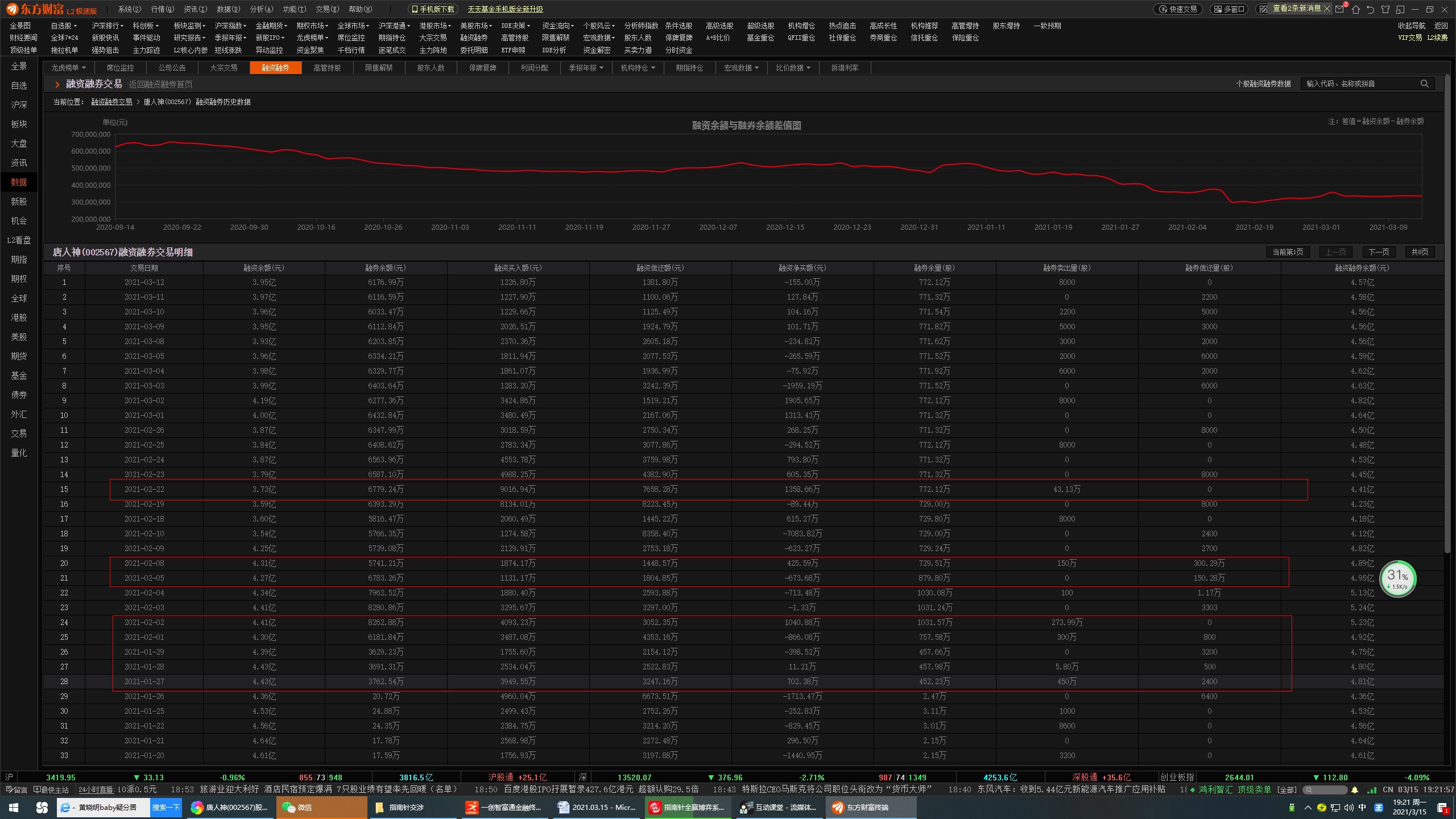The height and width of the screenshot is (819, 1456).
Task: Expand the 龙虎榜单 tab dropdown
Action: coord(68,68)
